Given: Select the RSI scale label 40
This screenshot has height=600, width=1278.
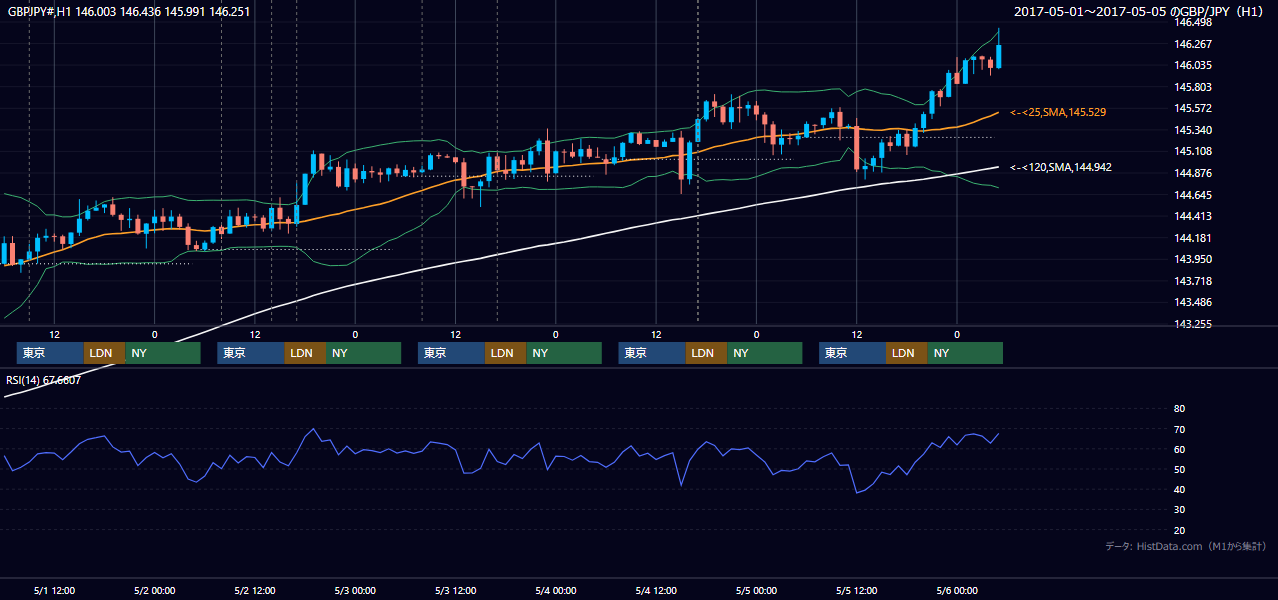Looking at the screenshot, I should 1179,490.
